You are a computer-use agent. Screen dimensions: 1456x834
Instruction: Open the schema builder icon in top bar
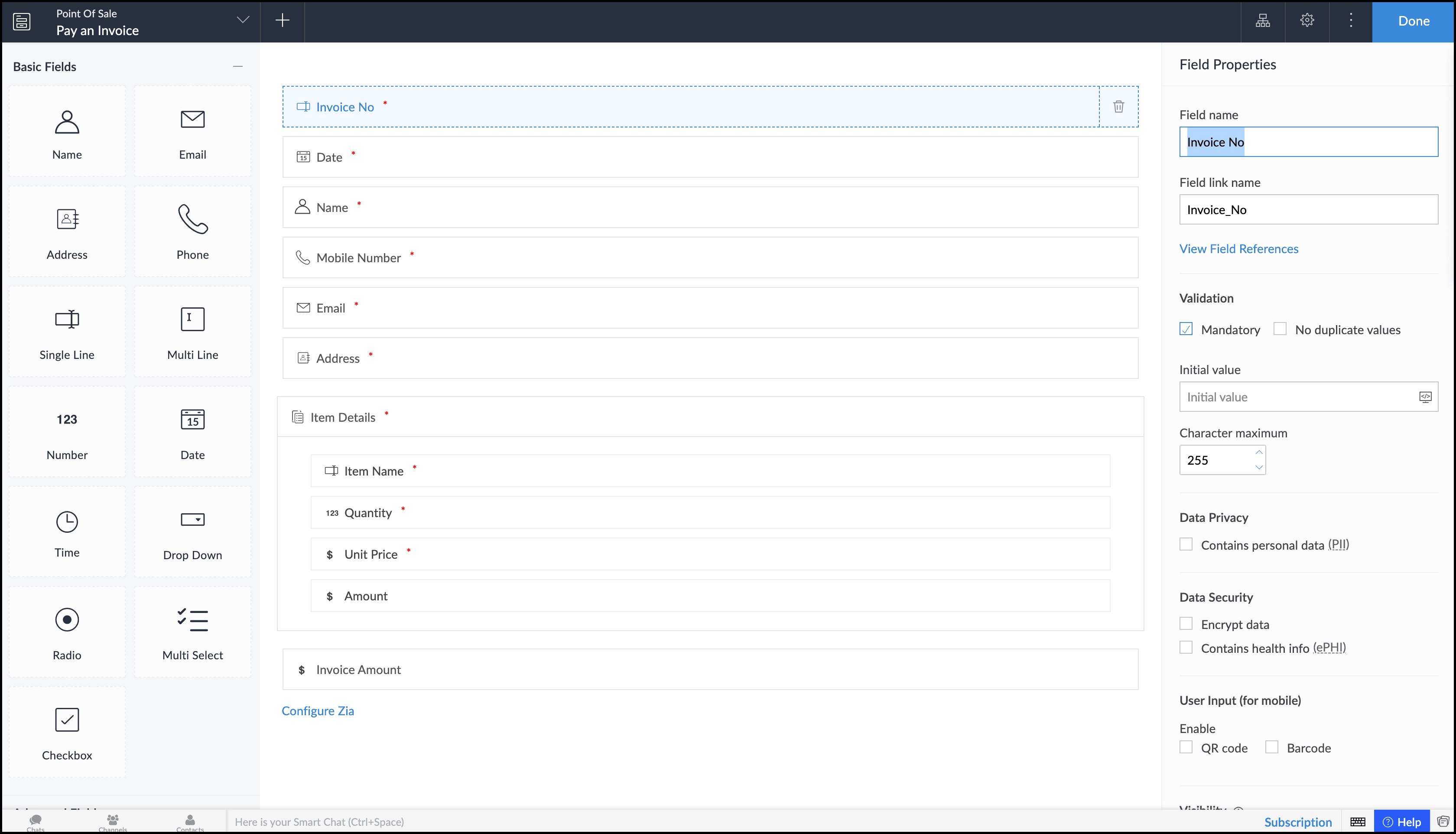pyautogui.click(x=1262, y=21)
